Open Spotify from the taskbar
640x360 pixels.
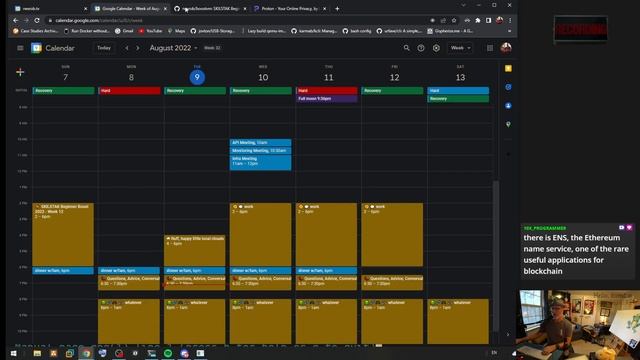click(x=168, y=353)
